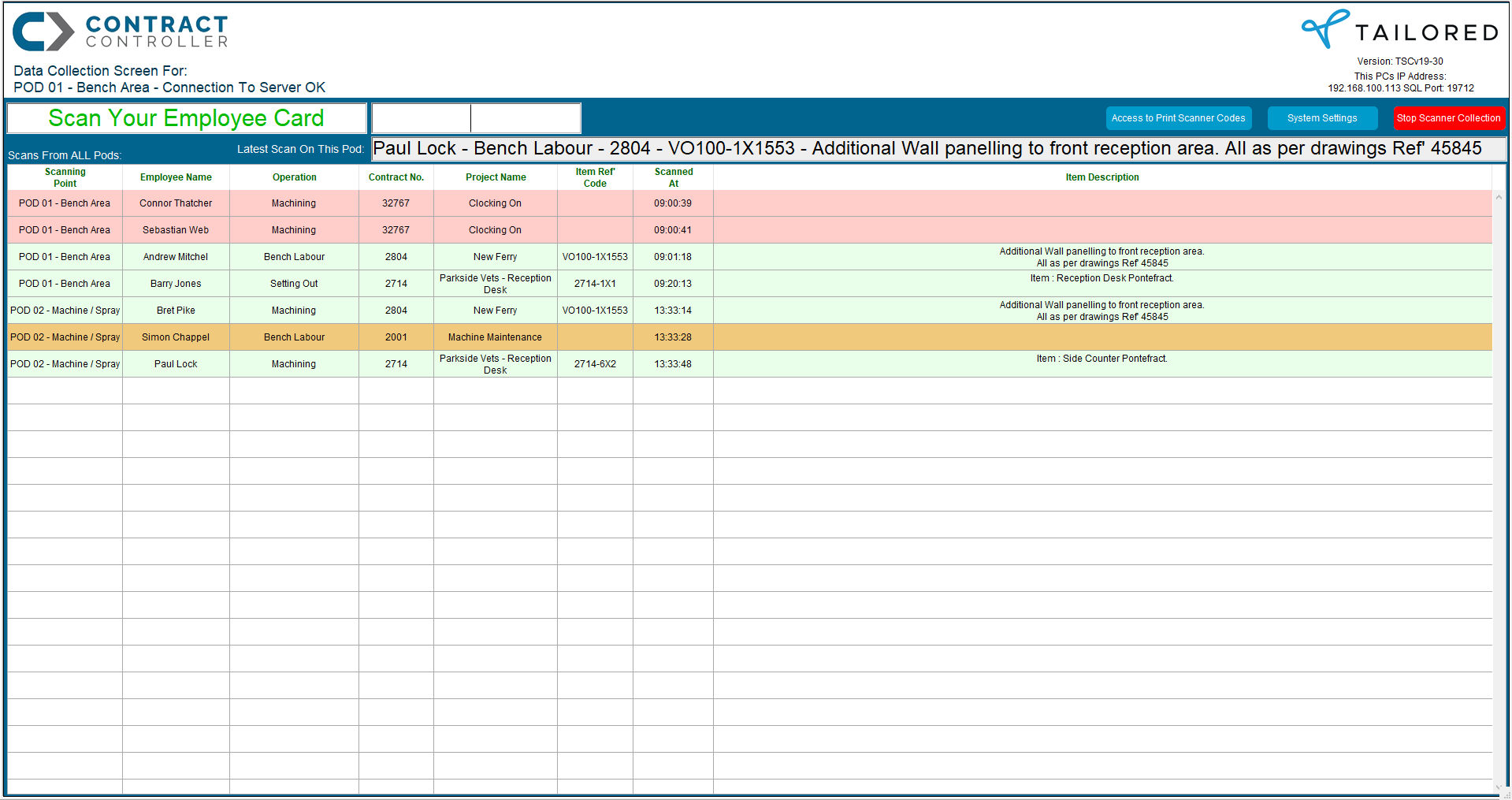The width and height of the screenshot is (1512, 800).
Task: Click Machining in Connor Thatcher's row
Action: 294,203
